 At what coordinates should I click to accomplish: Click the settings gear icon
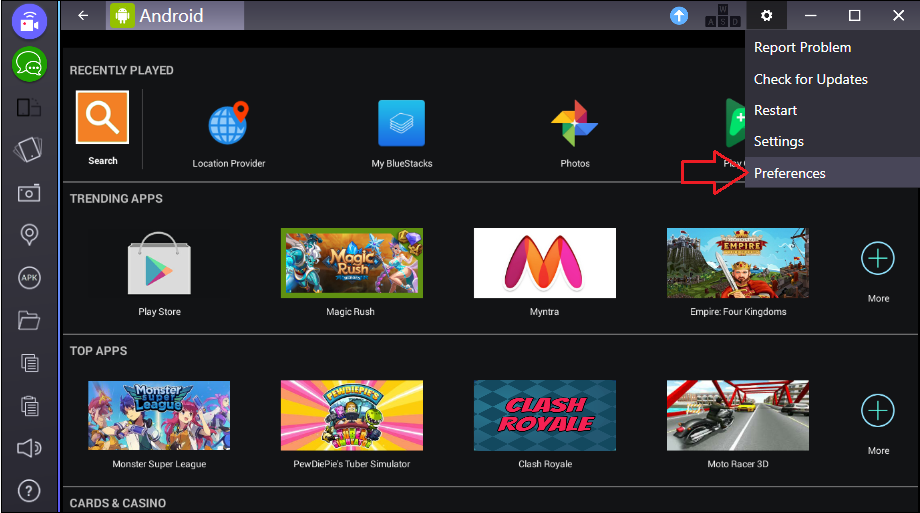coord(766,16)
